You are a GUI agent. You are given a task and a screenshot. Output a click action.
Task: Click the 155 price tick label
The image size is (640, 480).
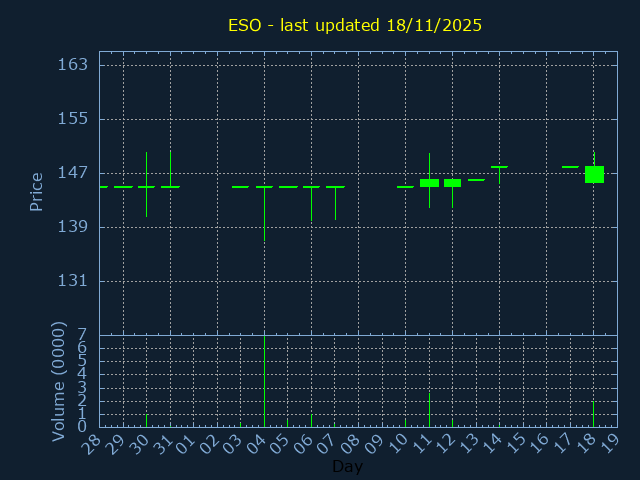[73, 119]
